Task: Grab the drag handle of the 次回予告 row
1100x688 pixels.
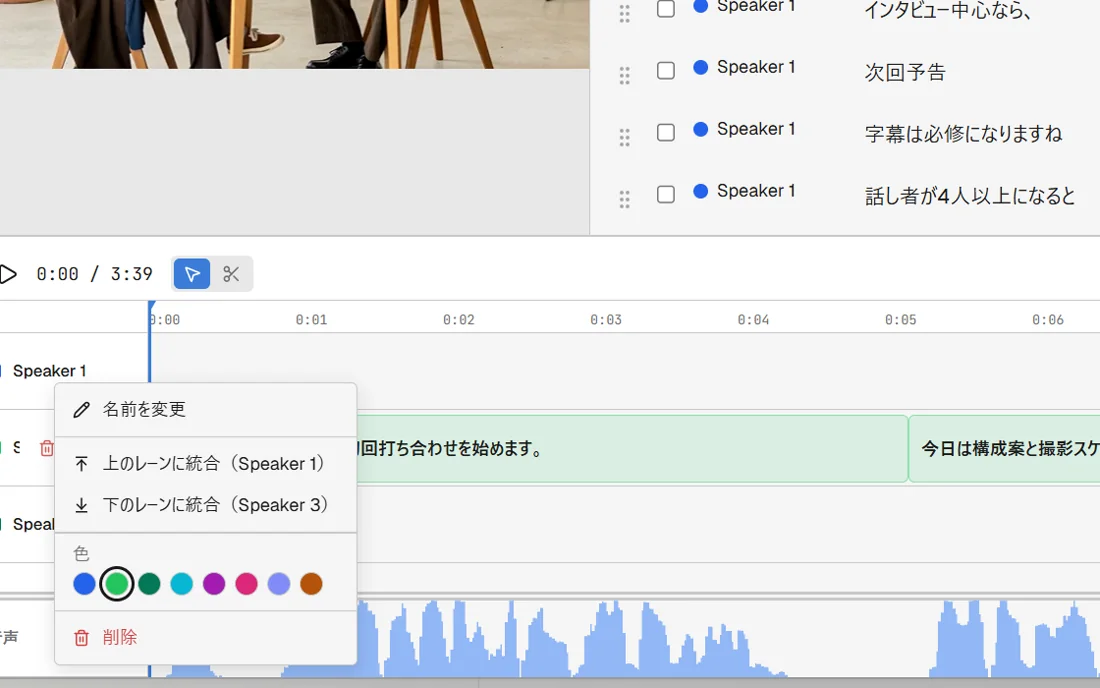Action: [624, 75]
